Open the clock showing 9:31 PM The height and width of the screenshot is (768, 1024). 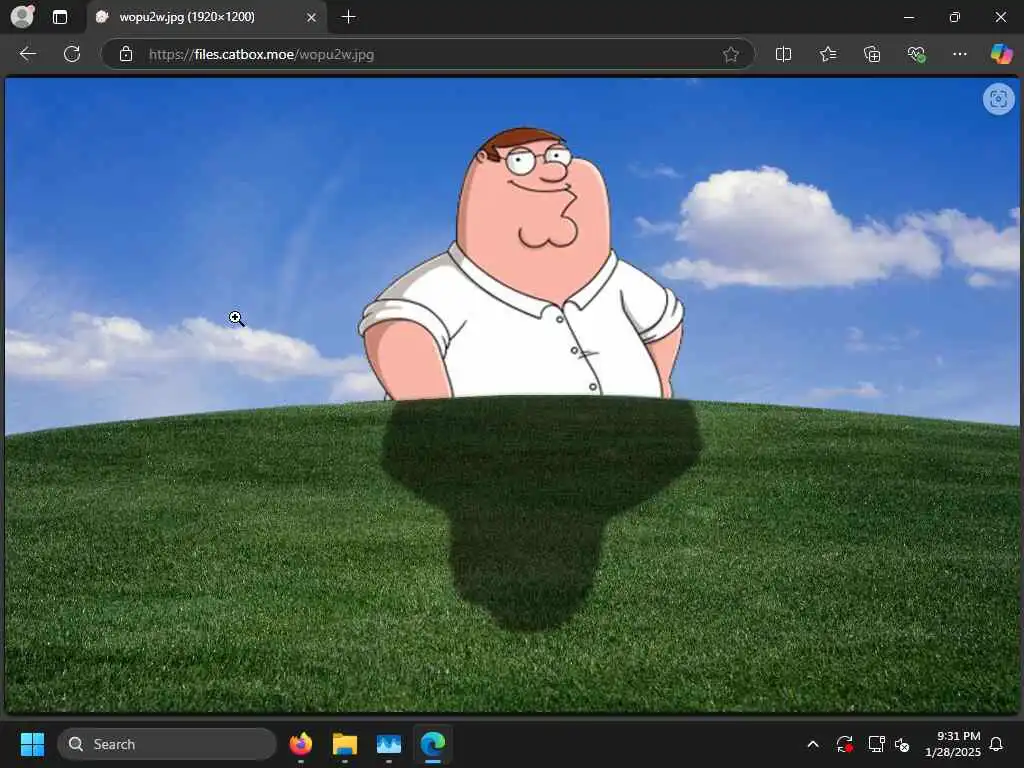(953, 744)
